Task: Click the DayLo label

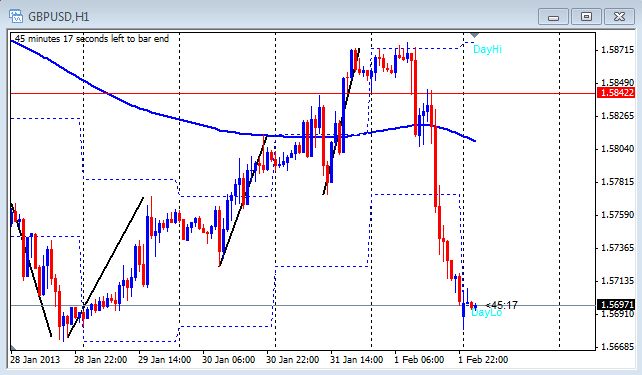Action: coord(487,313)
